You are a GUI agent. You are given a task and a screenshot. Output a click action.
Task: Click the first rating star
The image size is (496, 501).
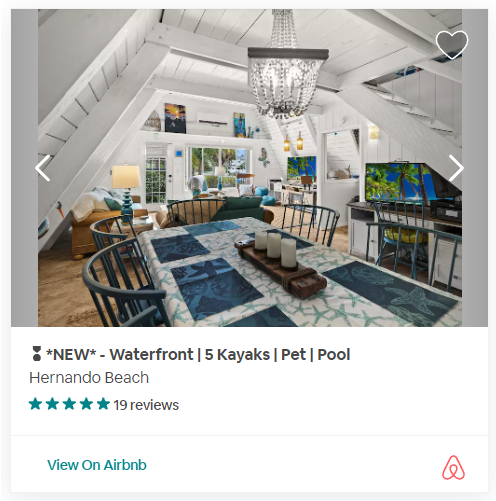35,404
